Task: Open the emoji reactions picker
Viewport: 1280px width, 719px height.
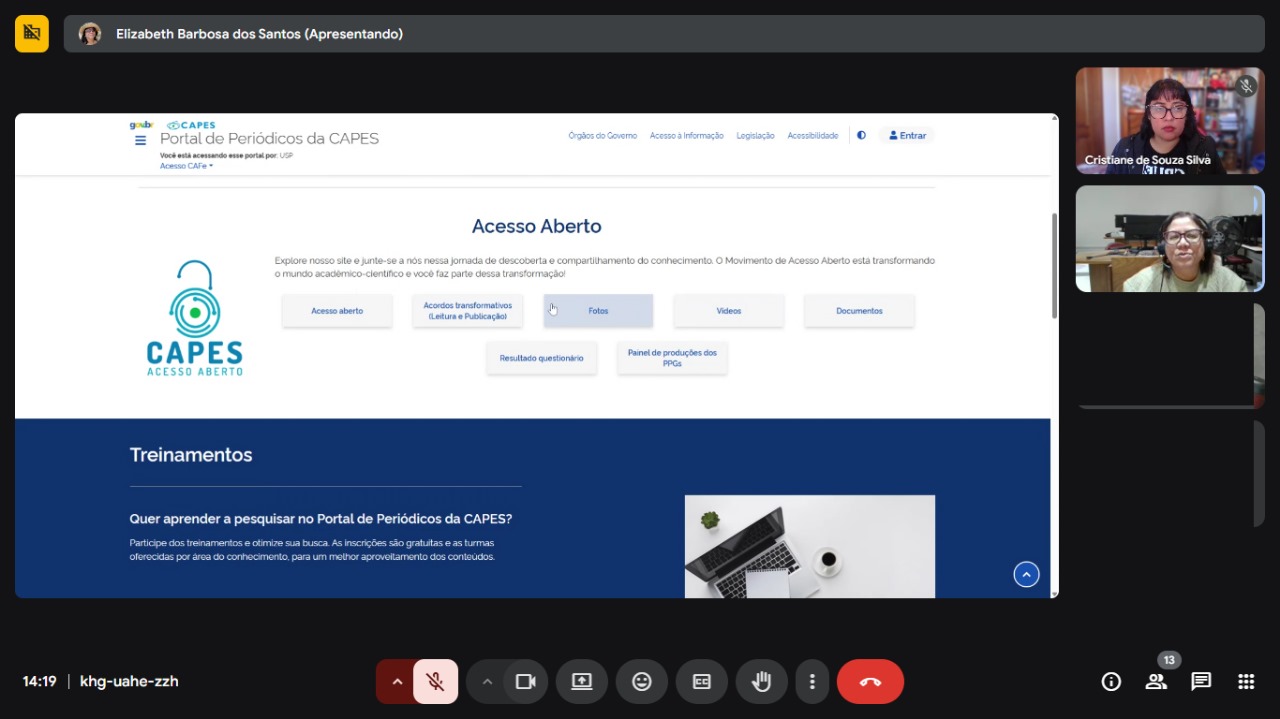Action: [x=642, y=682]
